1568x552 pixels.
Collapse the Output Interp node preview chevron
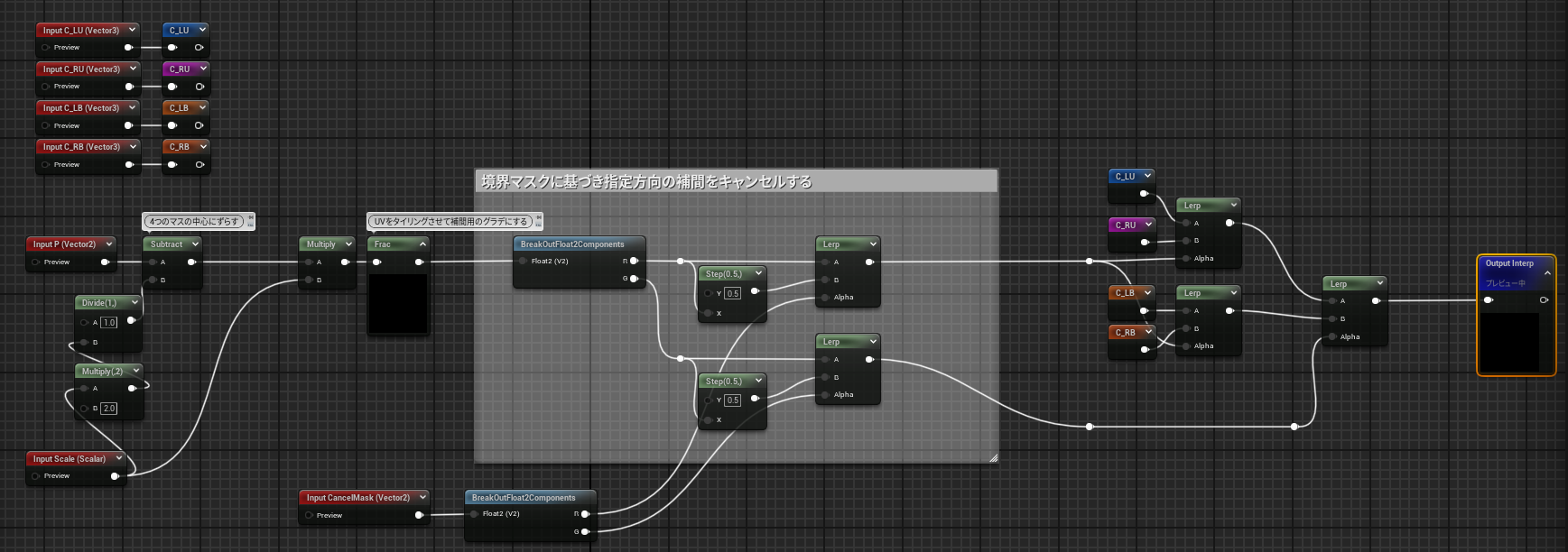1547,272
